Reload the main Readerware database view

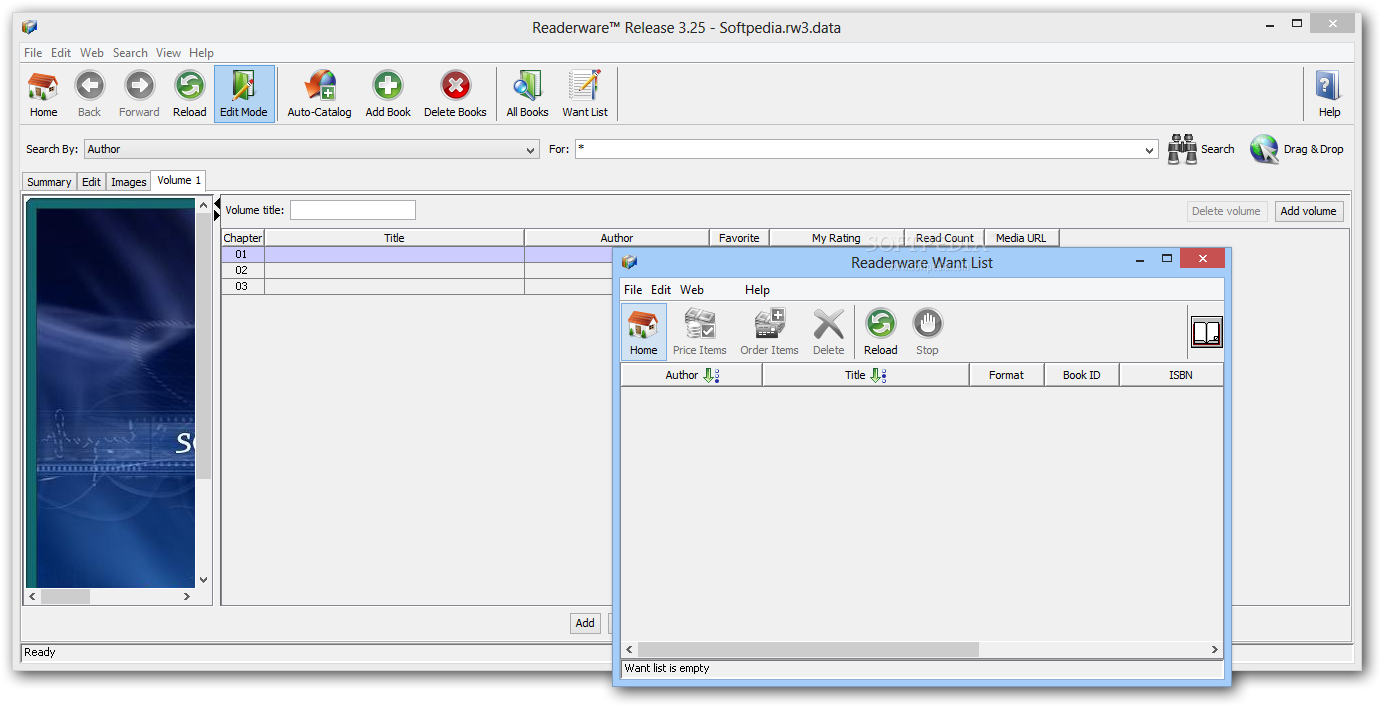(x=189, y=94)
